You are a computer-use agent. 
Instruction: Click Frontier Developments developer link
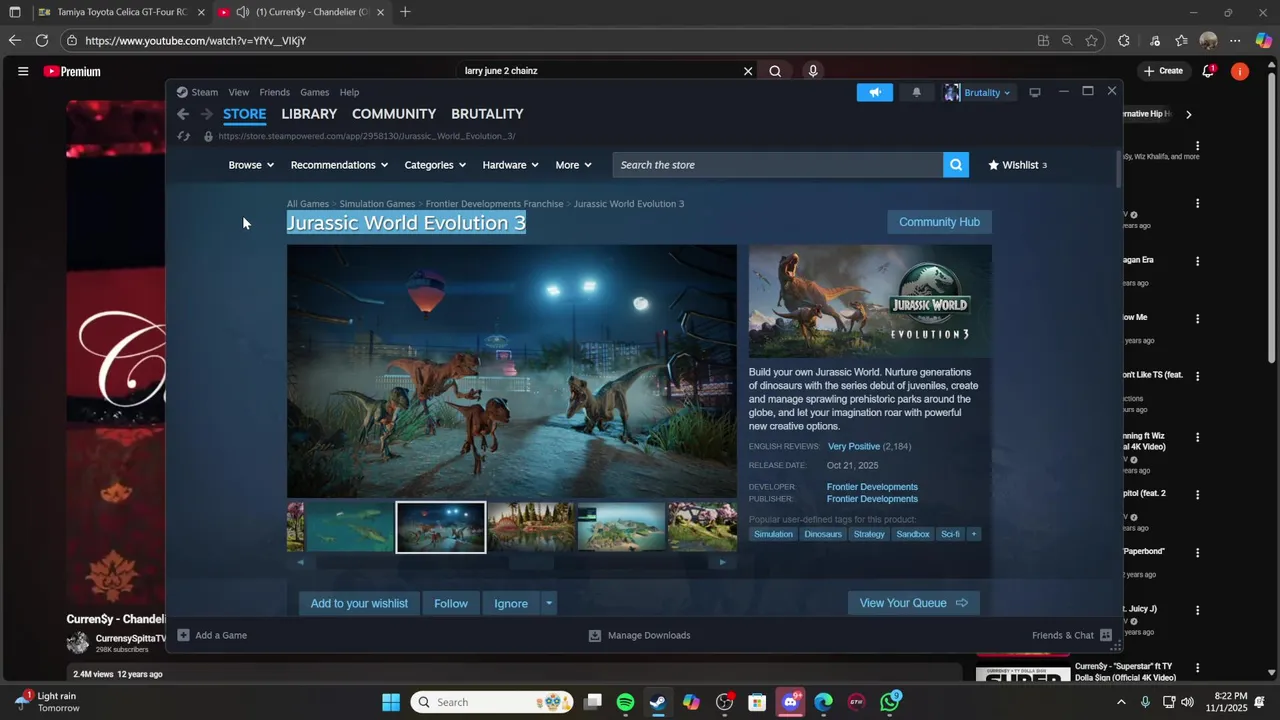872,487
